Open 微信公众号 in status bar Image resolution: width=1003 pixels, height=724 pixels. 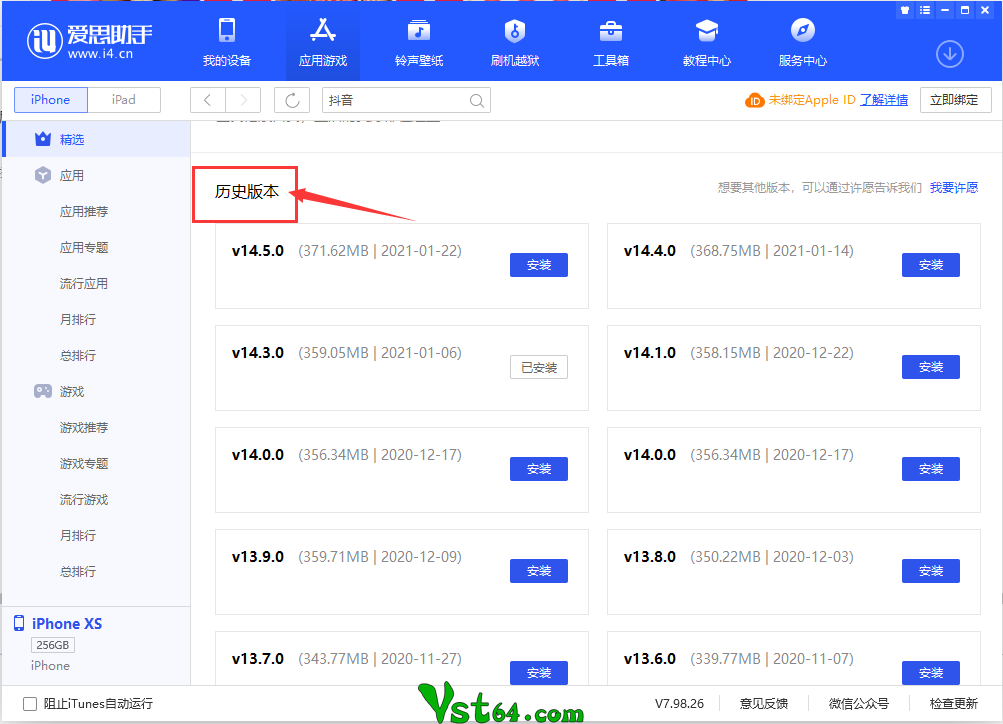point(858,704)
